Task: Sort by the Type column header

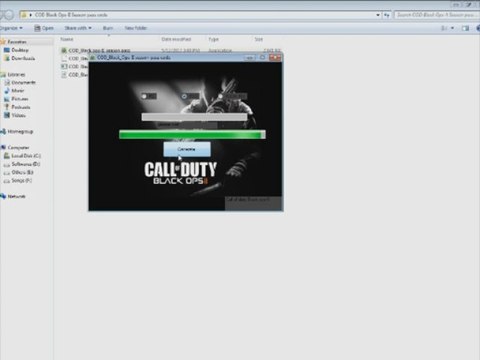Action: [214, 39]
